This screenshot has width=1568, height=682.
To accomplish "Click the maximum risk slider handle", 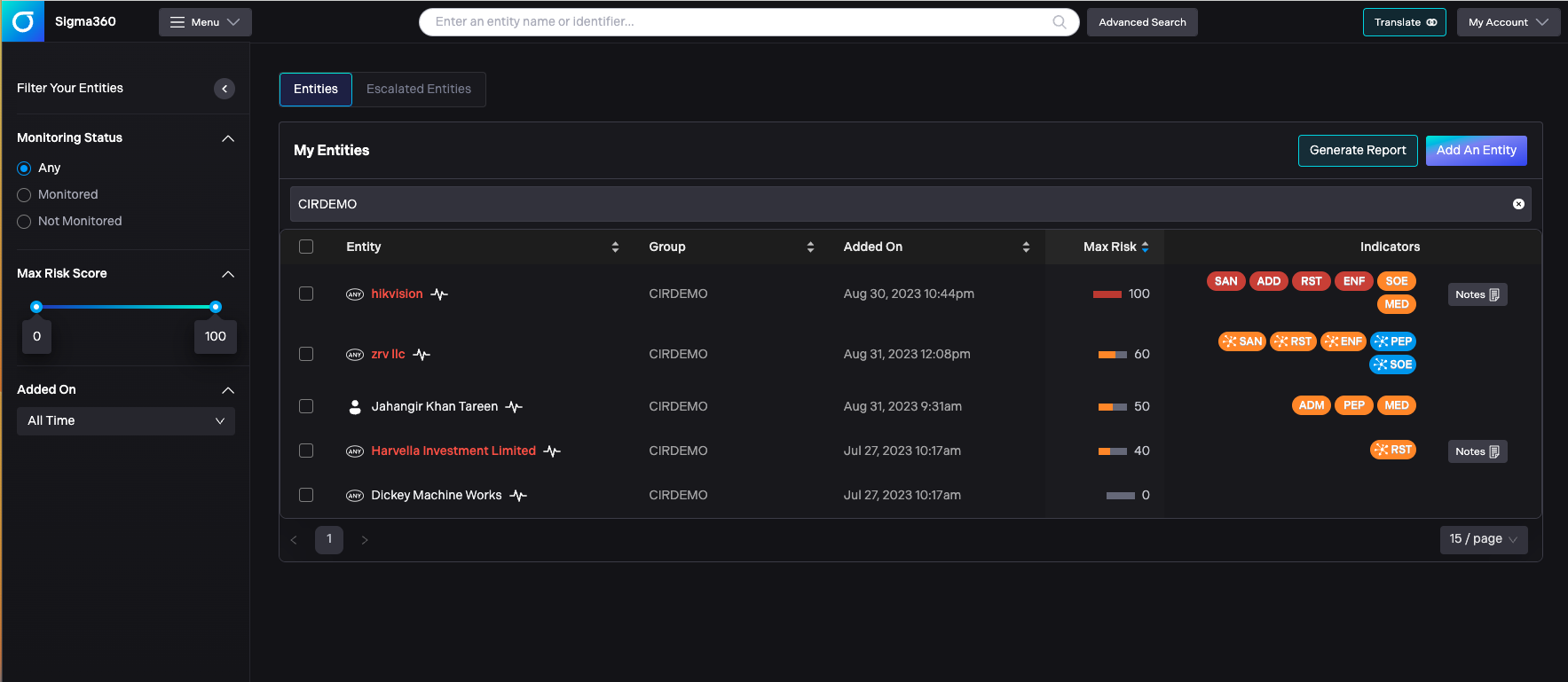I will pos(216,307).
